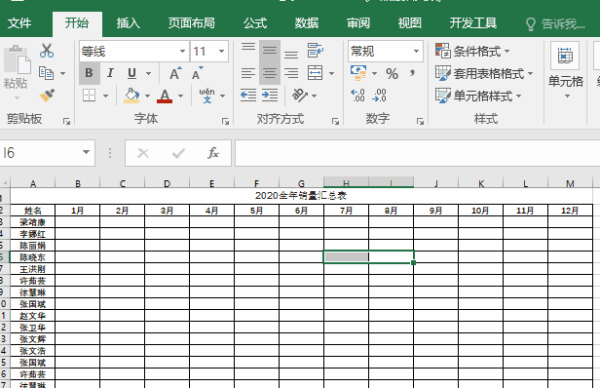Screen dimensions: 600x388
Task: Apply percent style icon
Action: coord(392,73)
